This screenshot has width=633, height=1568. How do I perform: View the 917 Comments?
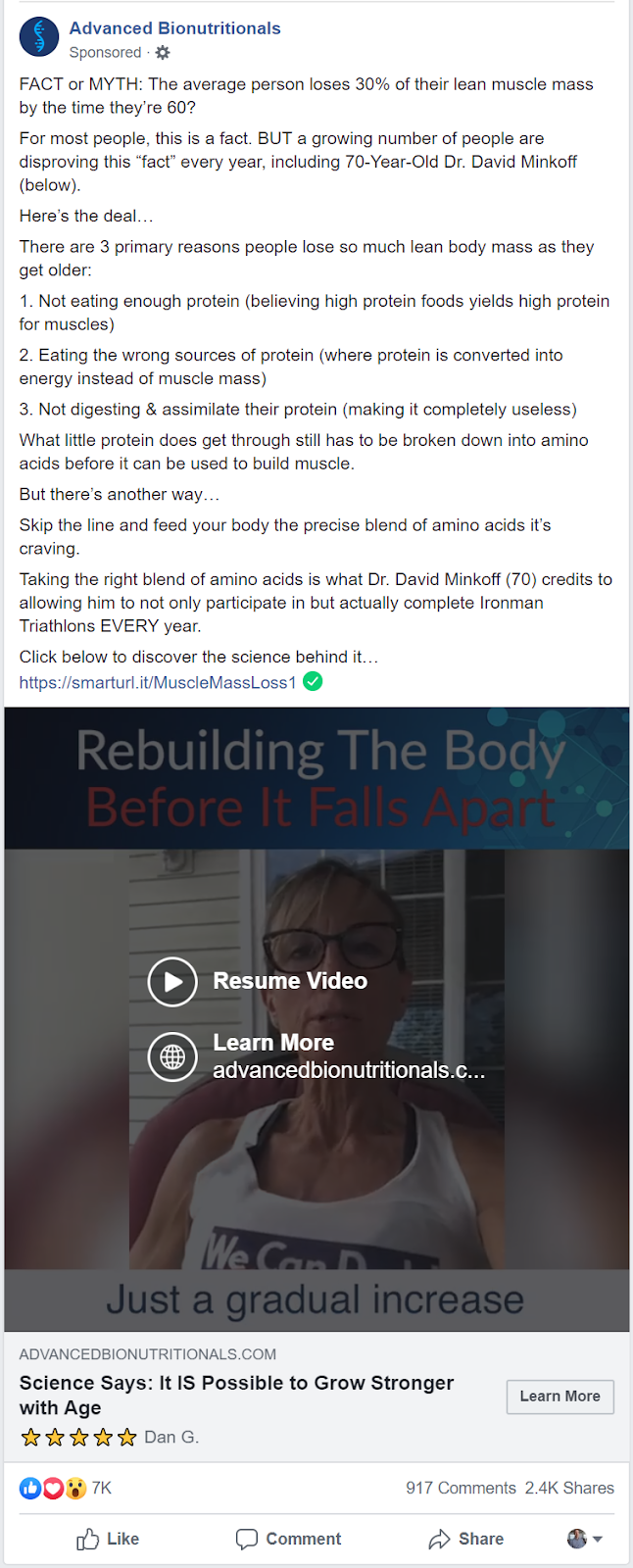tap(461, 1489)
